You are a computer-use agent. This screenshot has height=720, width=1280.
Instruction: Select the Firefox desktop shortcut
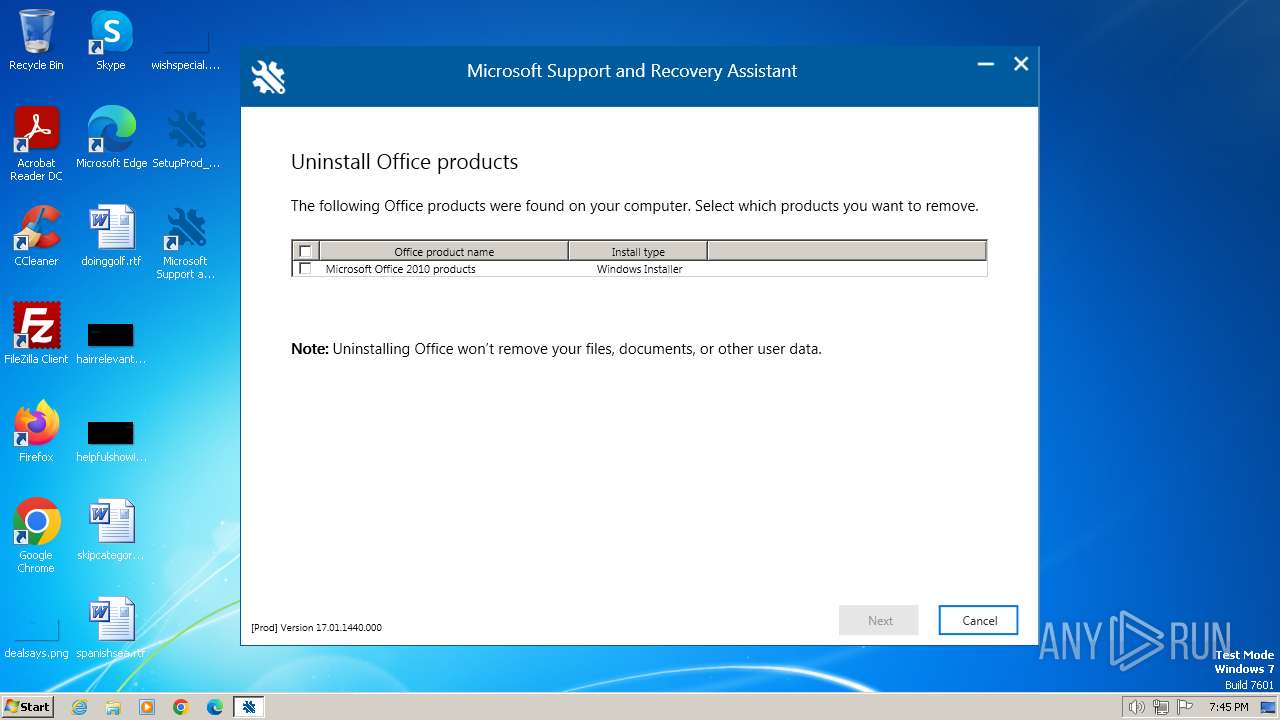tap(36, 432)
